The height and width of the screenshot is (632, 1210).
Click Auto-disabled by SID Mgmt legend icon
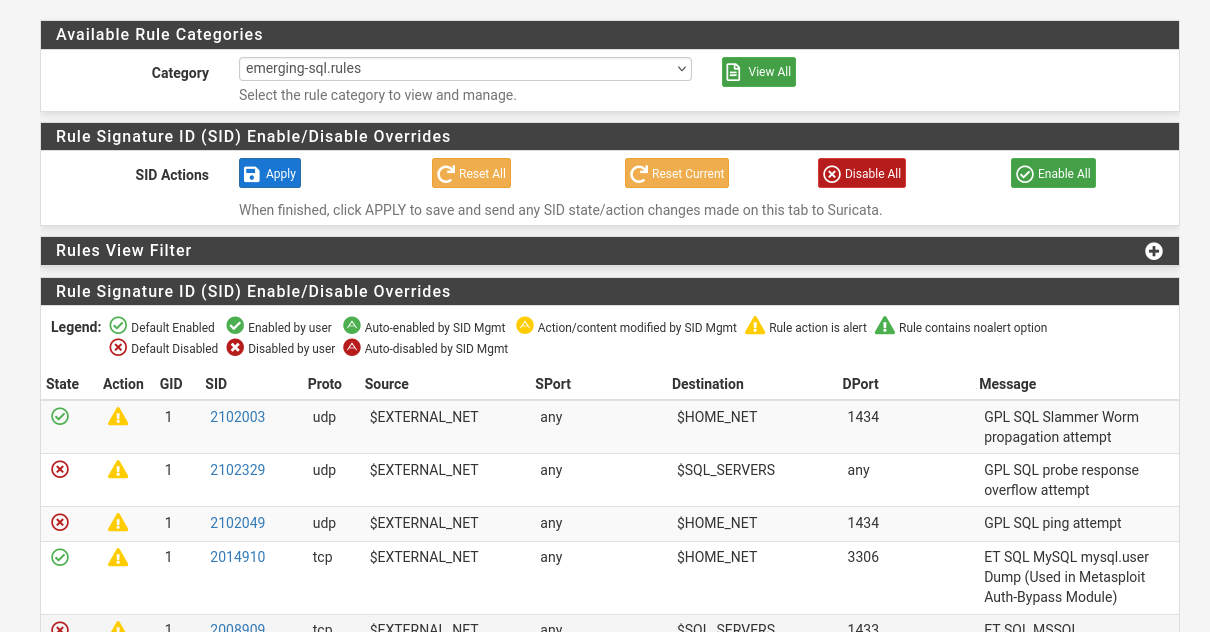pos(352,348)
